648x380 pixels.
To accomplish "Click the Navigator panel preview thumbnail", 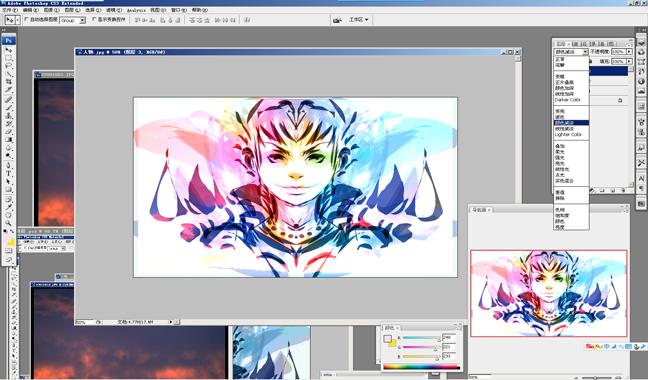I will pos(549,293).
